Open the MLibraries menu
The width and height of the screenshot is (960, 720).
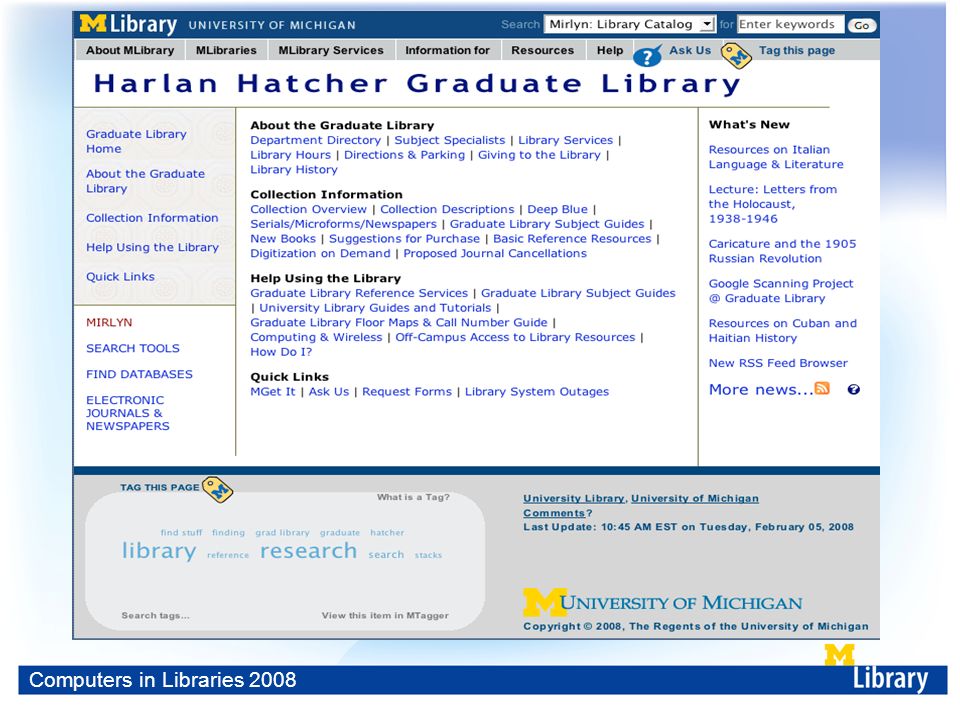(226, 50)
